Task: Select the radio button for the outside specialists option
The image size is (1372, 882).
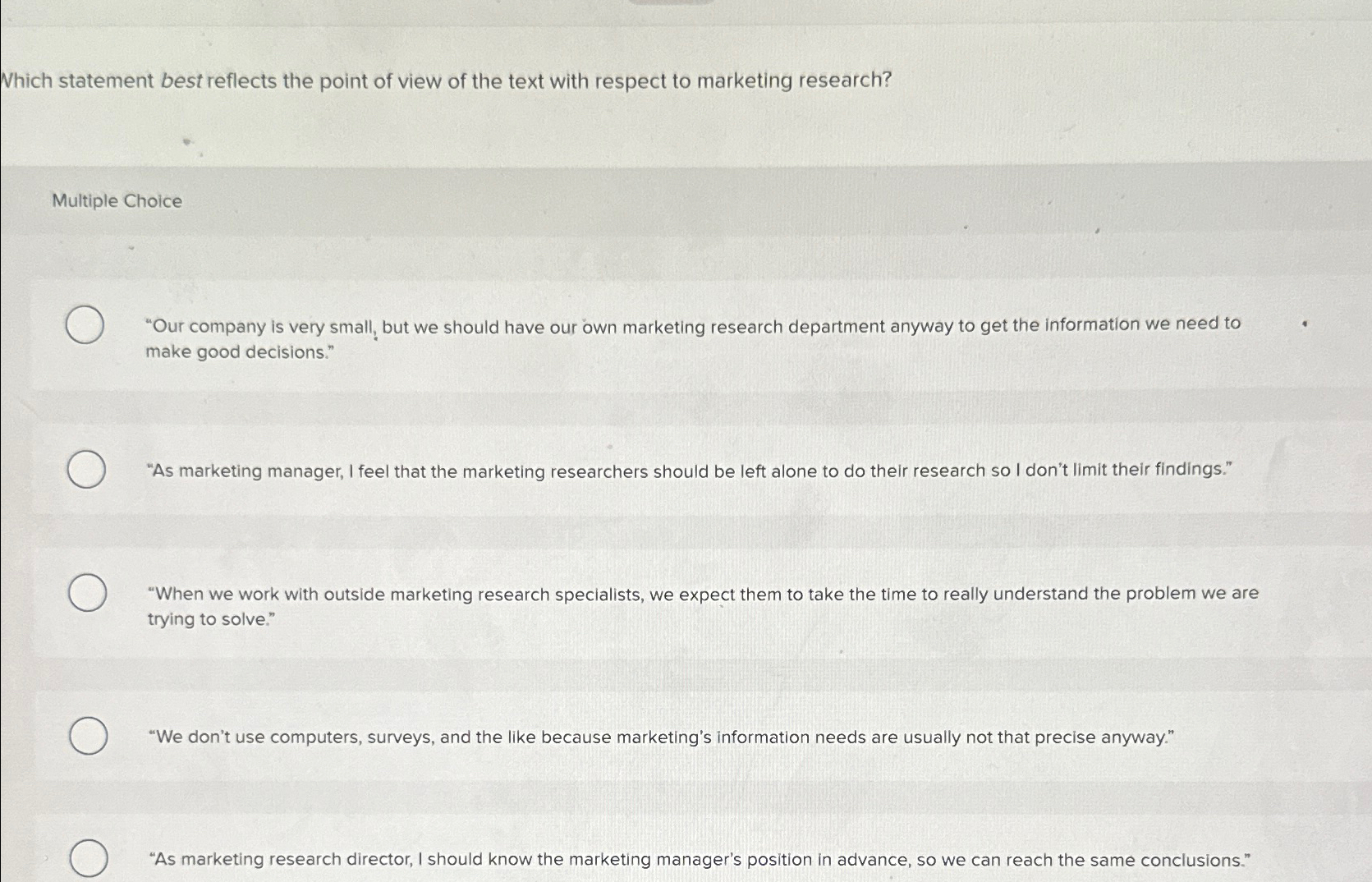Action: tap(85, 593)
